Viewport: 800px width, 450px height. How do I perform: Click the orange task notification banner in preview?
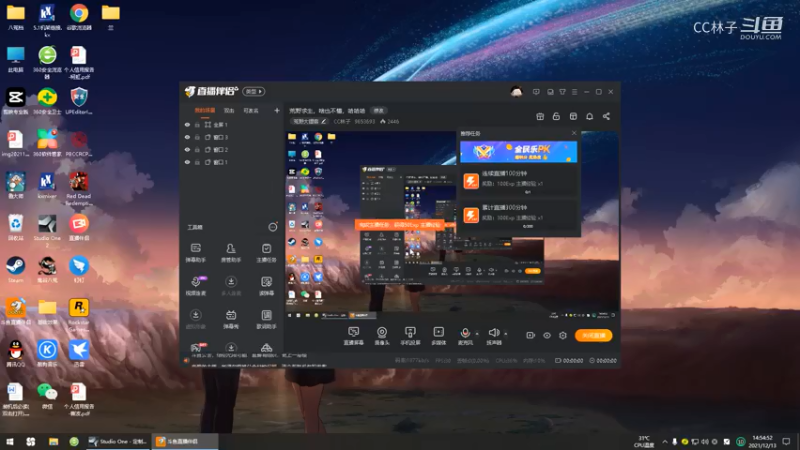[399, 224]
